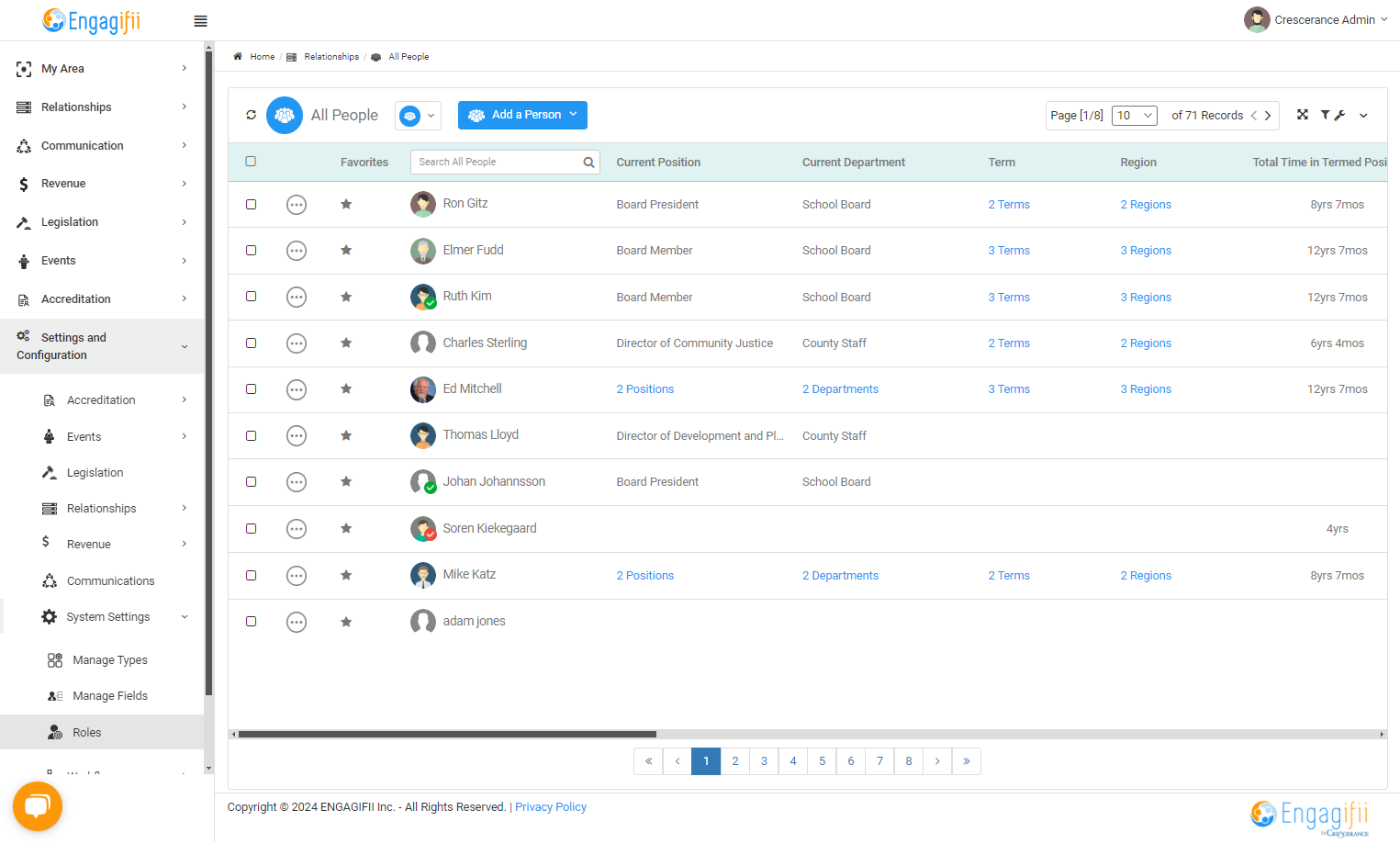Image resolution: width=1400 pixels, height=844 pixels.
Task: Open row actions for Ed Mitchell
Action: pos(297,389)
